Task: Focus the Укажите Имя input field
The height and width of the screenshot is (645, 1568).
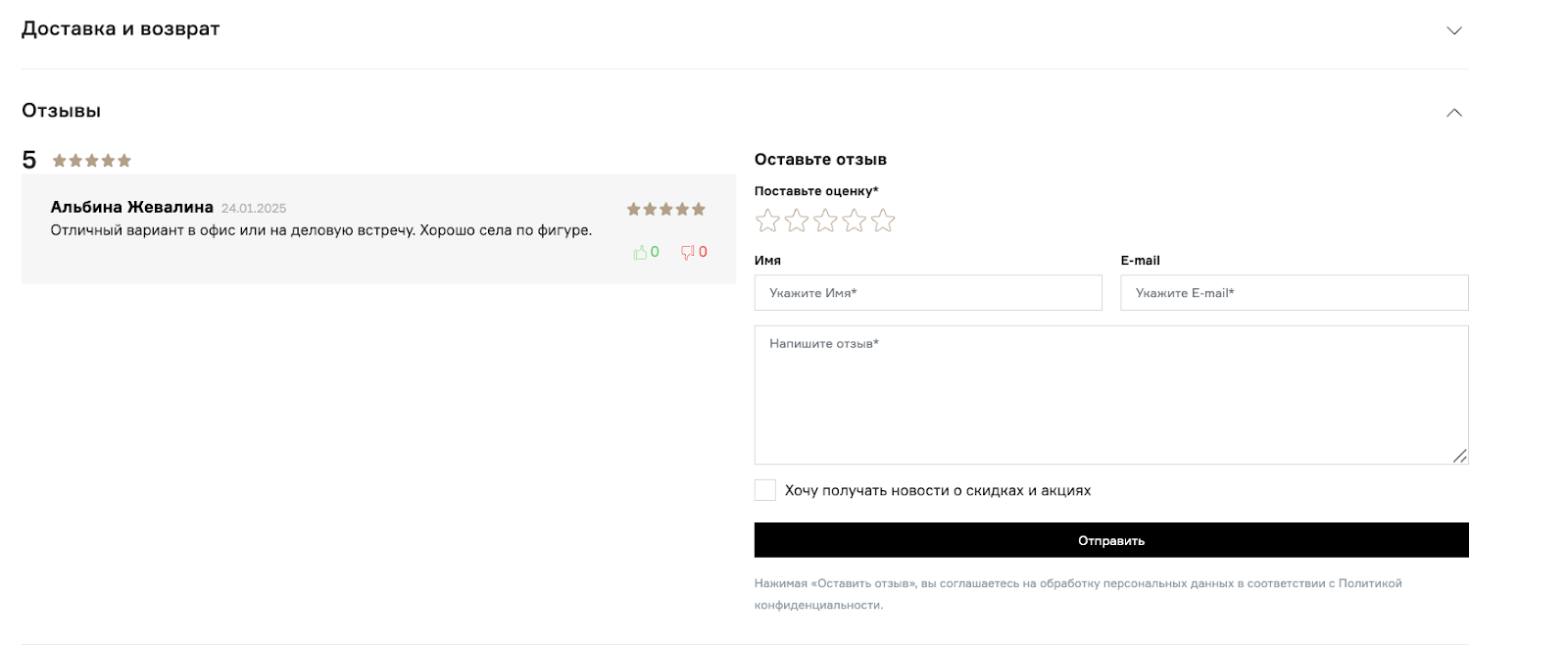Action: 928,293
